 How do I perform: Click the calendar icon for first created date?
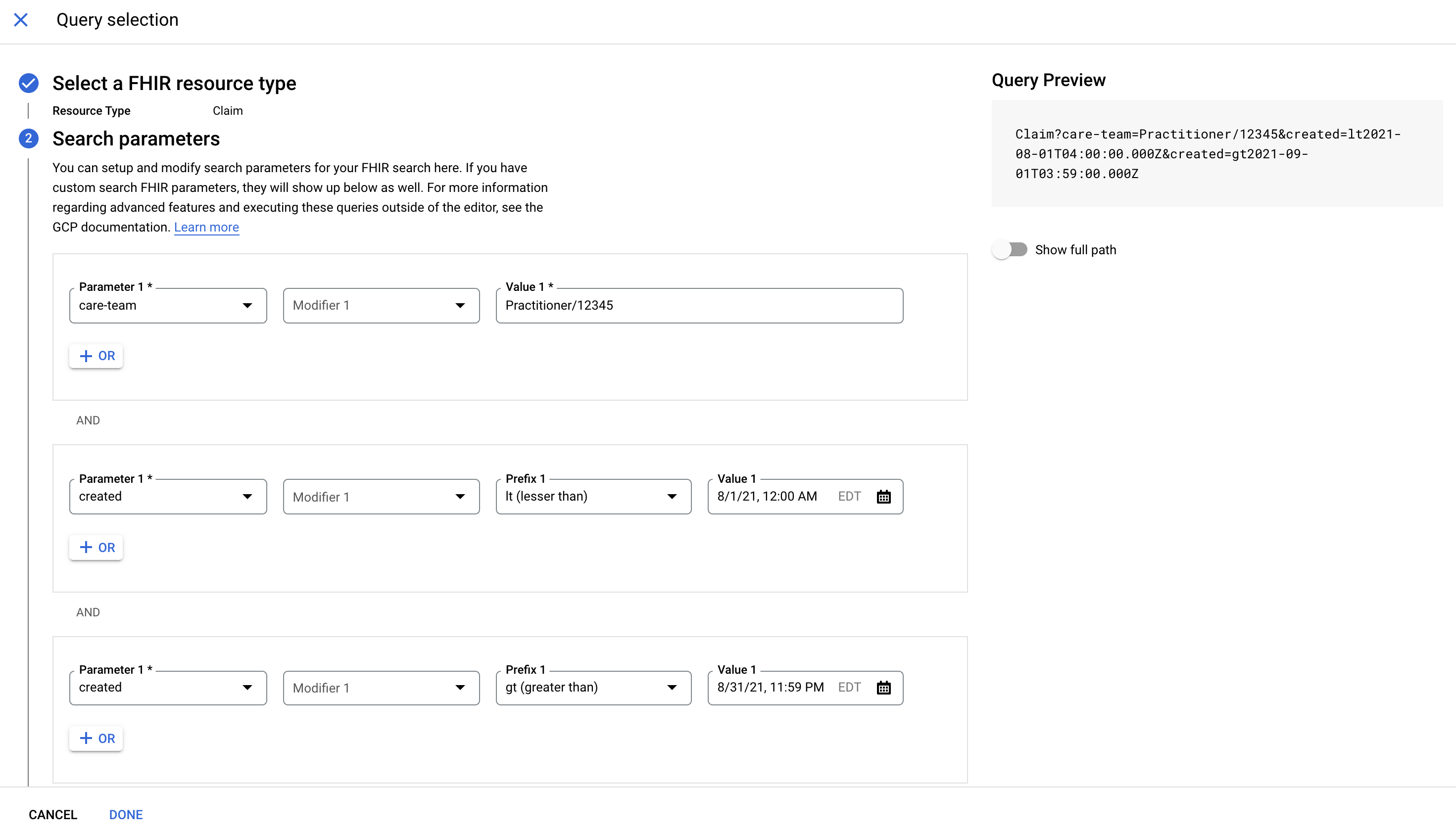882,496
